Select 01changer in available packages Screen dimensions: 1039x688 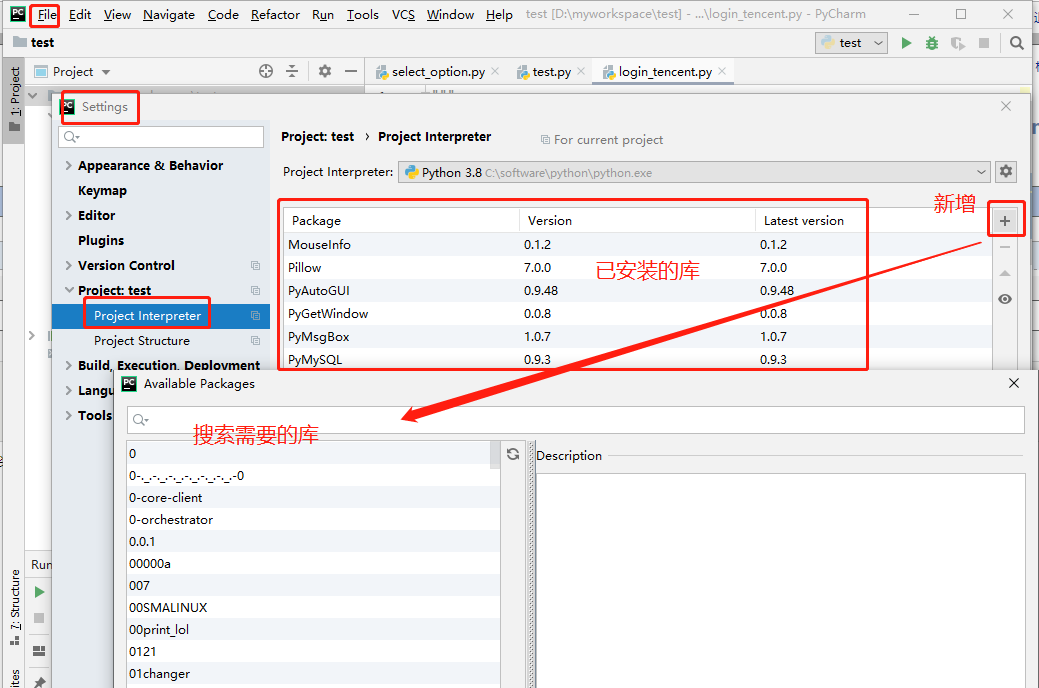[313, 673]
